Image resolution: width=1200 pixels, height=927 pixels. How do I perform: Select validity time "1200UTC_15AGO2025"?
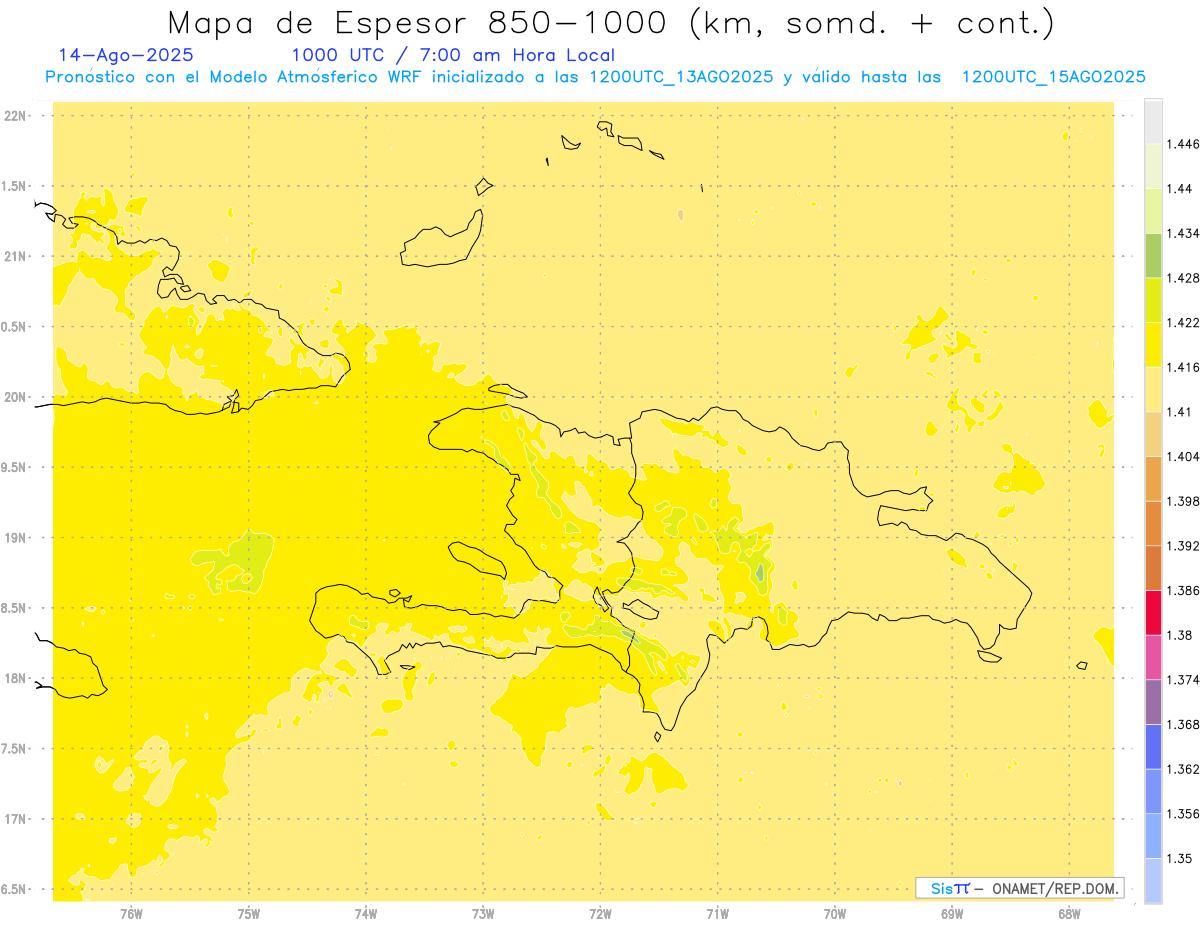[1053, 77]
